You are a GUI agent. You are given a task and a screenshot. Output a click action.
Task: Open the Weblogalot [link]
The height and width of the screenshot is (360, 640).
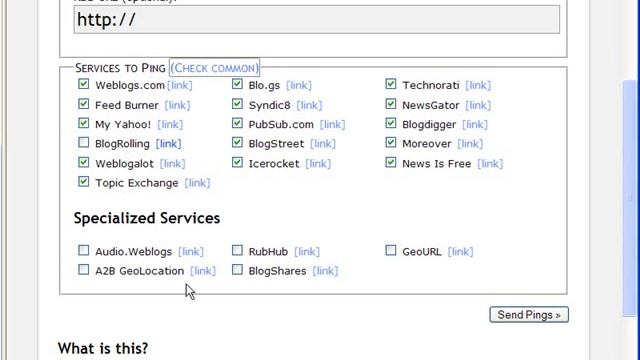pos(172,164)
